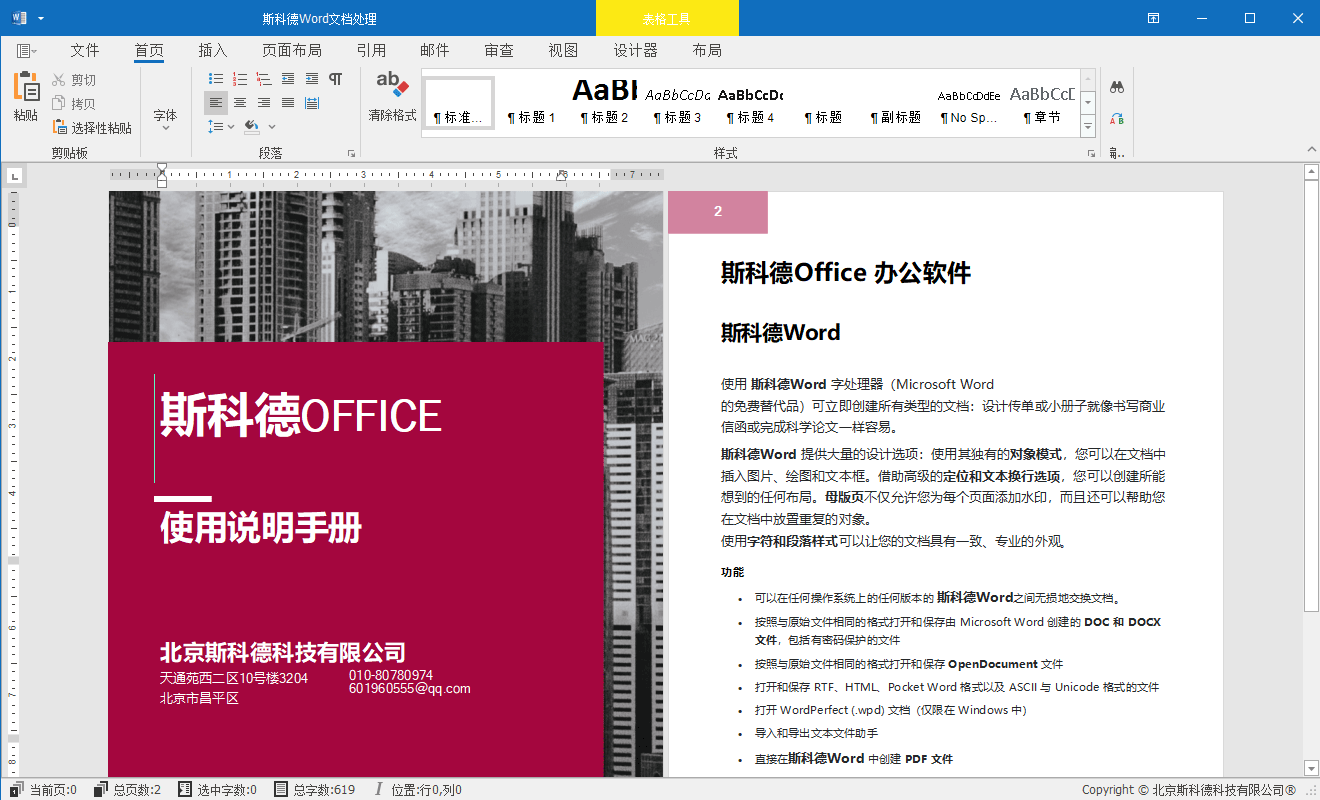Image resolution: width=1320 pixels, height=800 pixels.
Task: Toggle align text right
Action: coord(264,103)
